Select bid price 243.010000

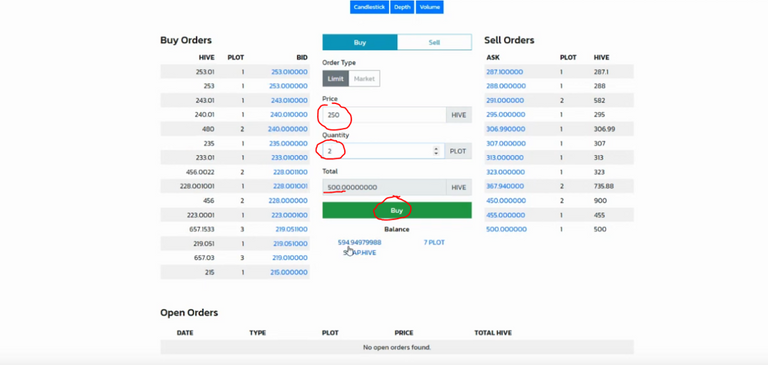289,100
